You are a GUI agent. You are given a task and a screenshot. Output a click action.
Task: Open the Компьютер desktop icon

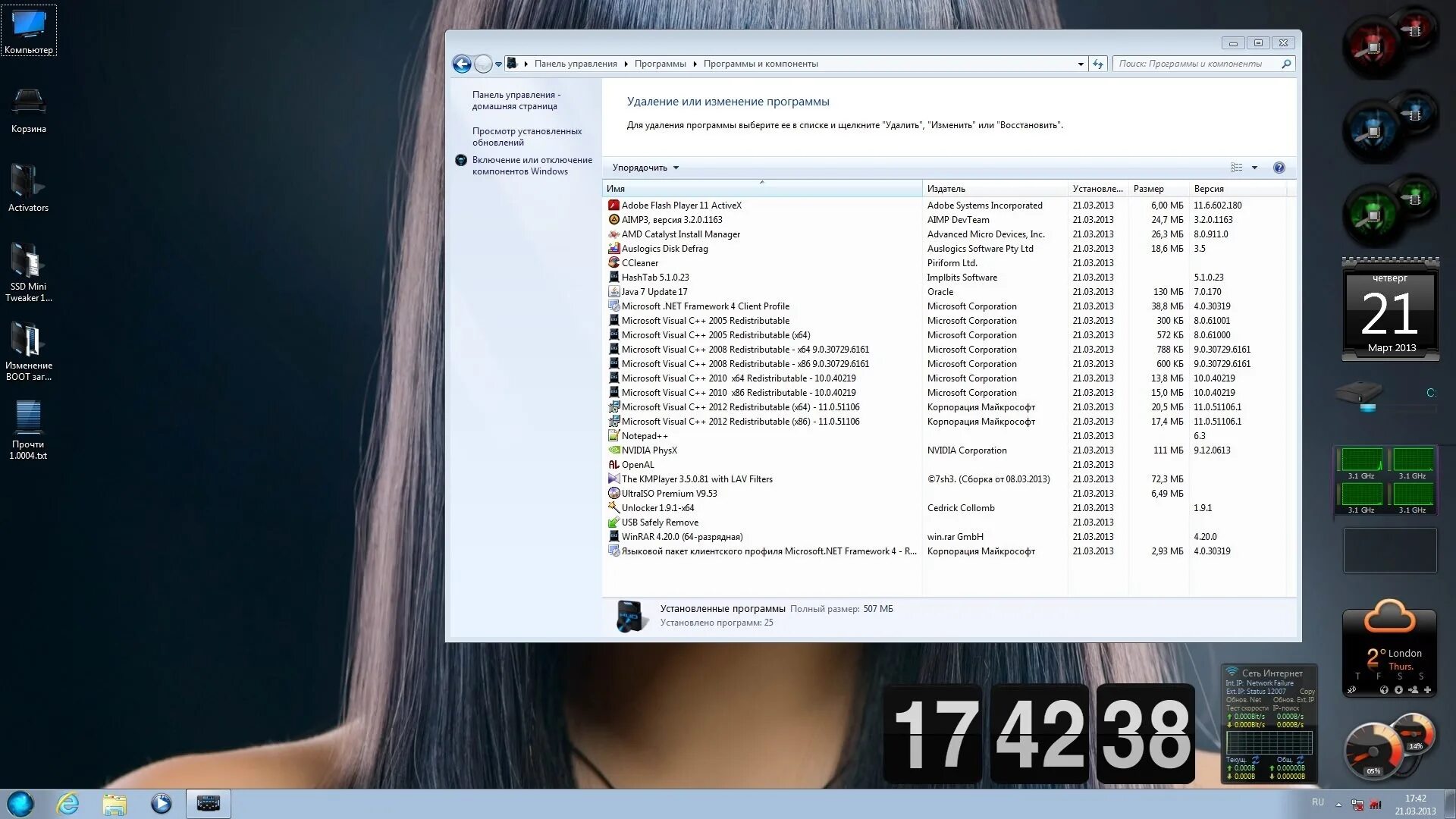(29, 30)
